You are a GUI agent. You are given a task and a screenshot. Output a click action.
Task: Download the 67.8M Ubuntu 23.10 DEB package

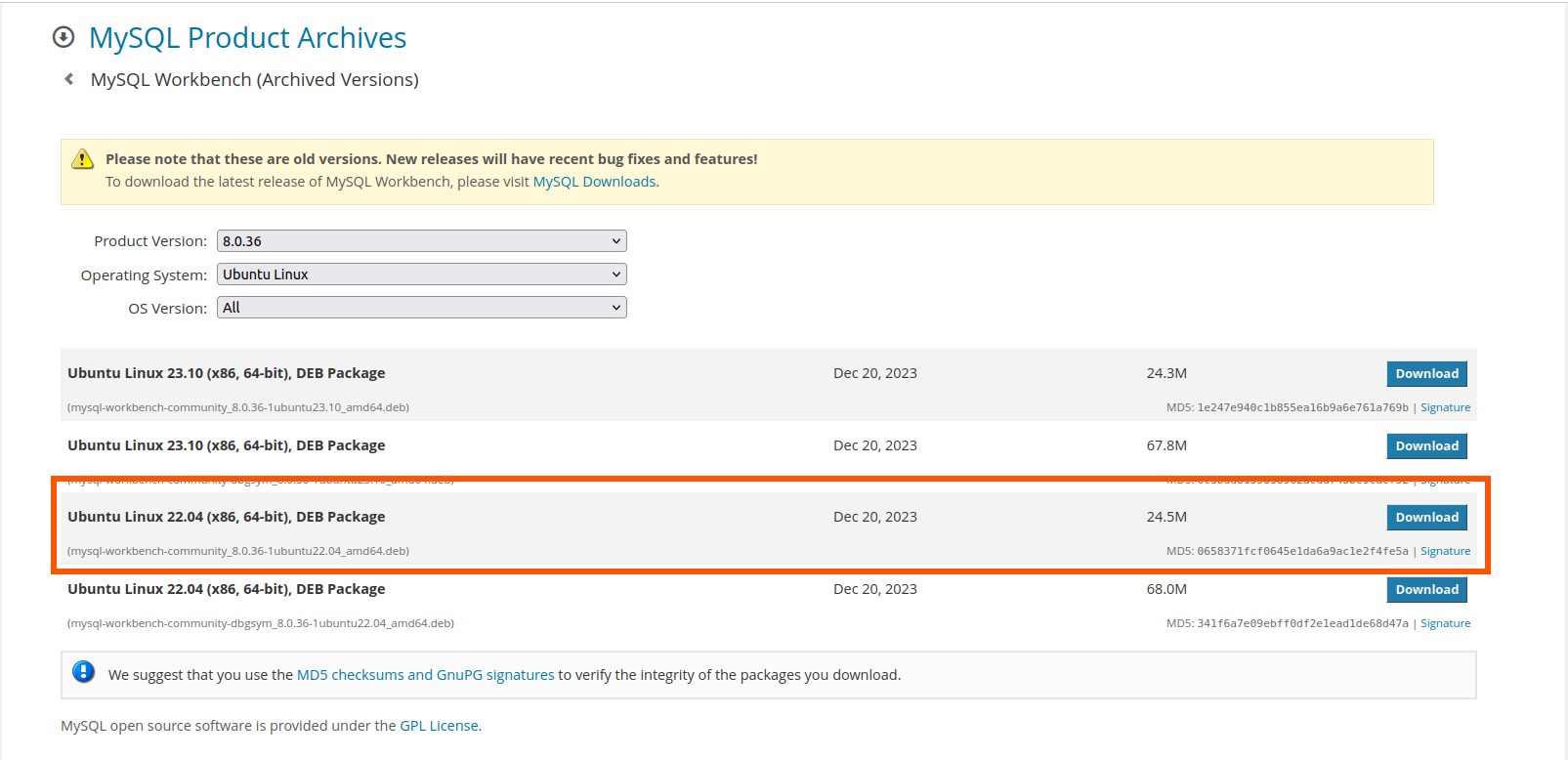(x=1426, y=445)
